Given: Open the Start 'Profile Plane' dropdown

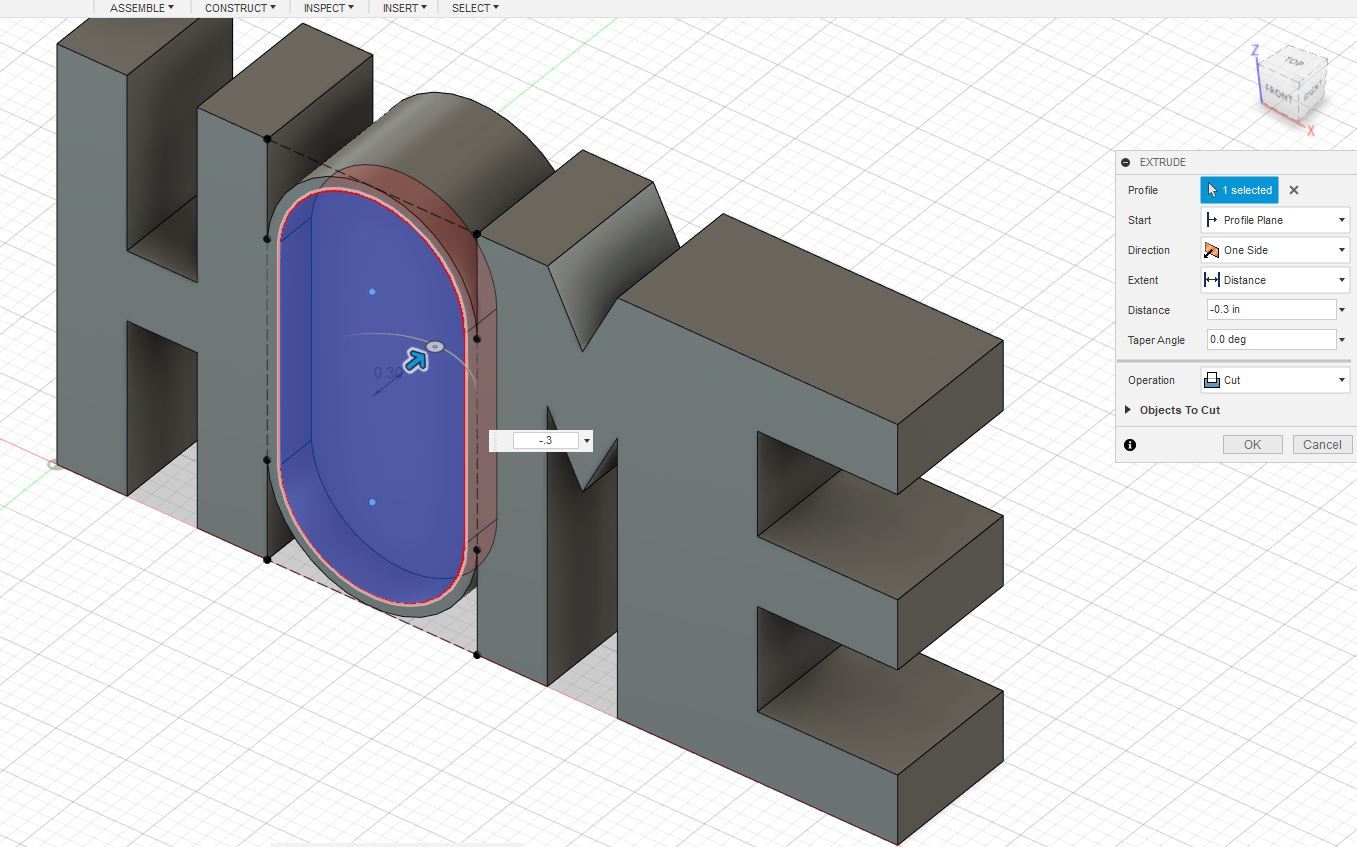Looking at the screenshot, I should 1275,220.
